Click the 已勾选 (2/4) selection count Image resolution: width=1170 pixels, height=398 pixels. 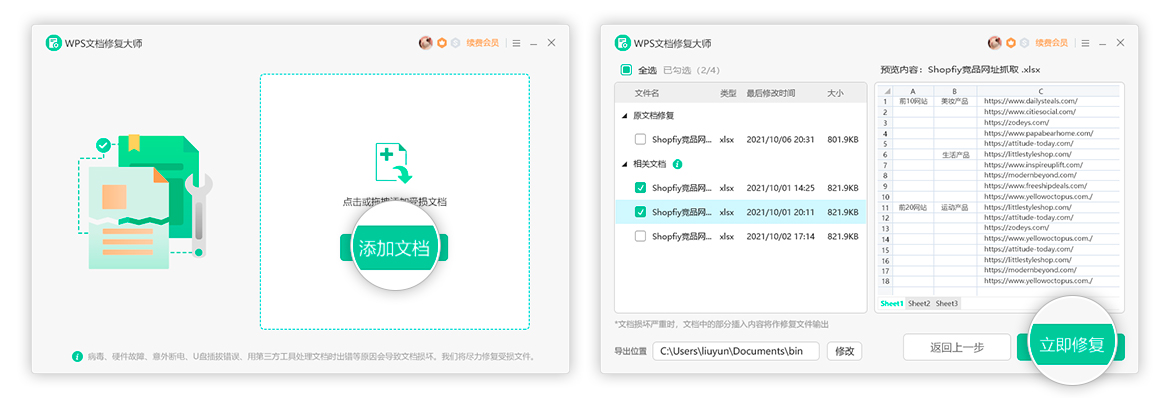pyautogui.click(x=691, y=70)
